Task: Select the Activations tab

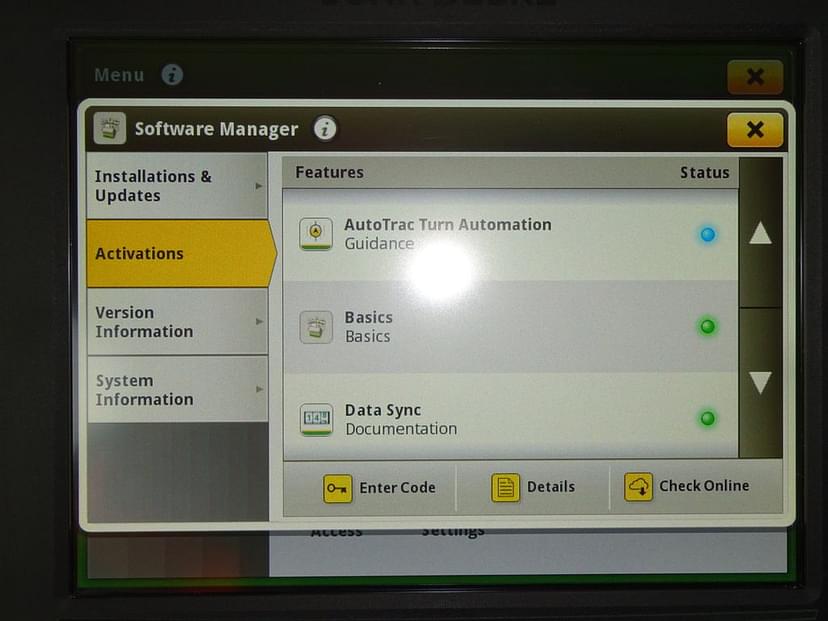Action: coord(180,253)
